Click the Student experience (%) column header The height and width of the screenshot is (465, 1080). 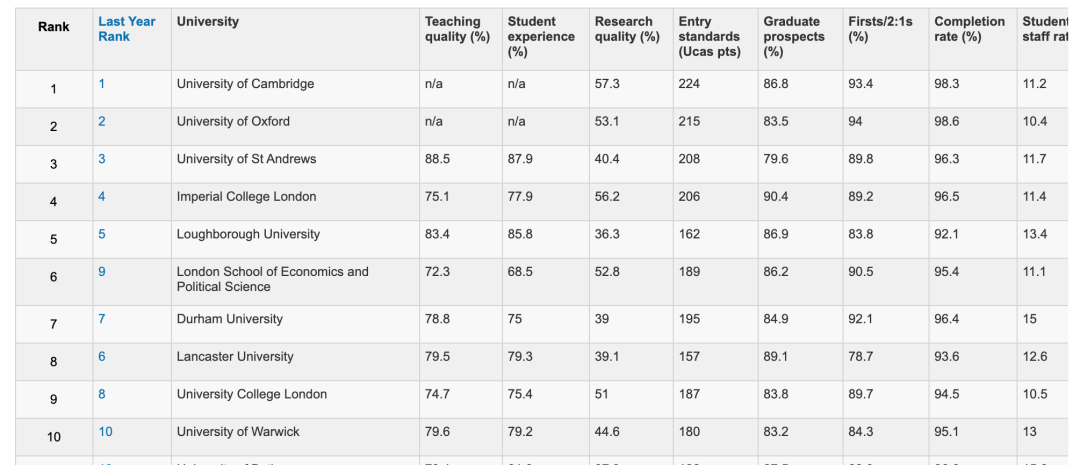click(541, 37)
